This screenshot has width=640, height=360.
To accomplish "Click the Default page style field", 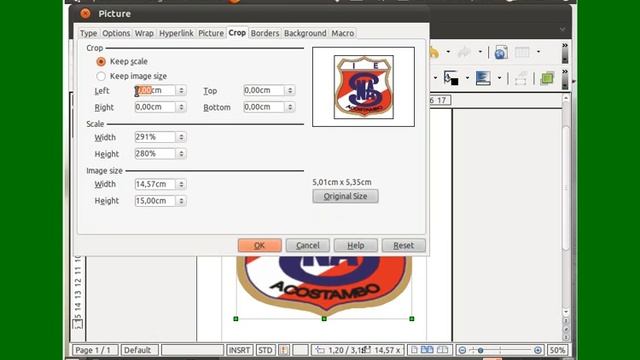I will pyautogui.click(x=140, y=350).
